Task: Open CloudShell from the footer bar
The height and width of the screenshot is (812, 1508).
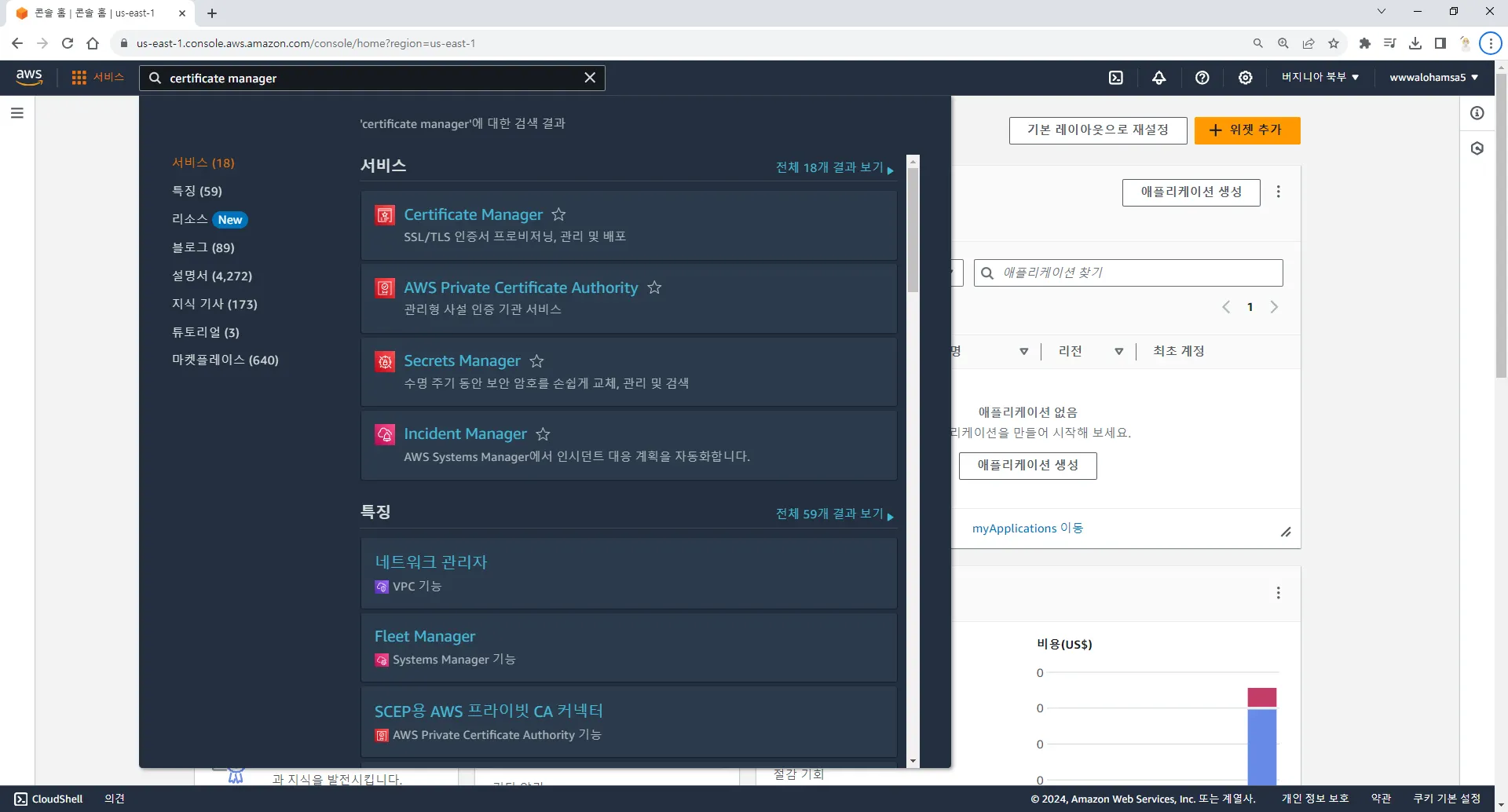Action: click(49, 799)
